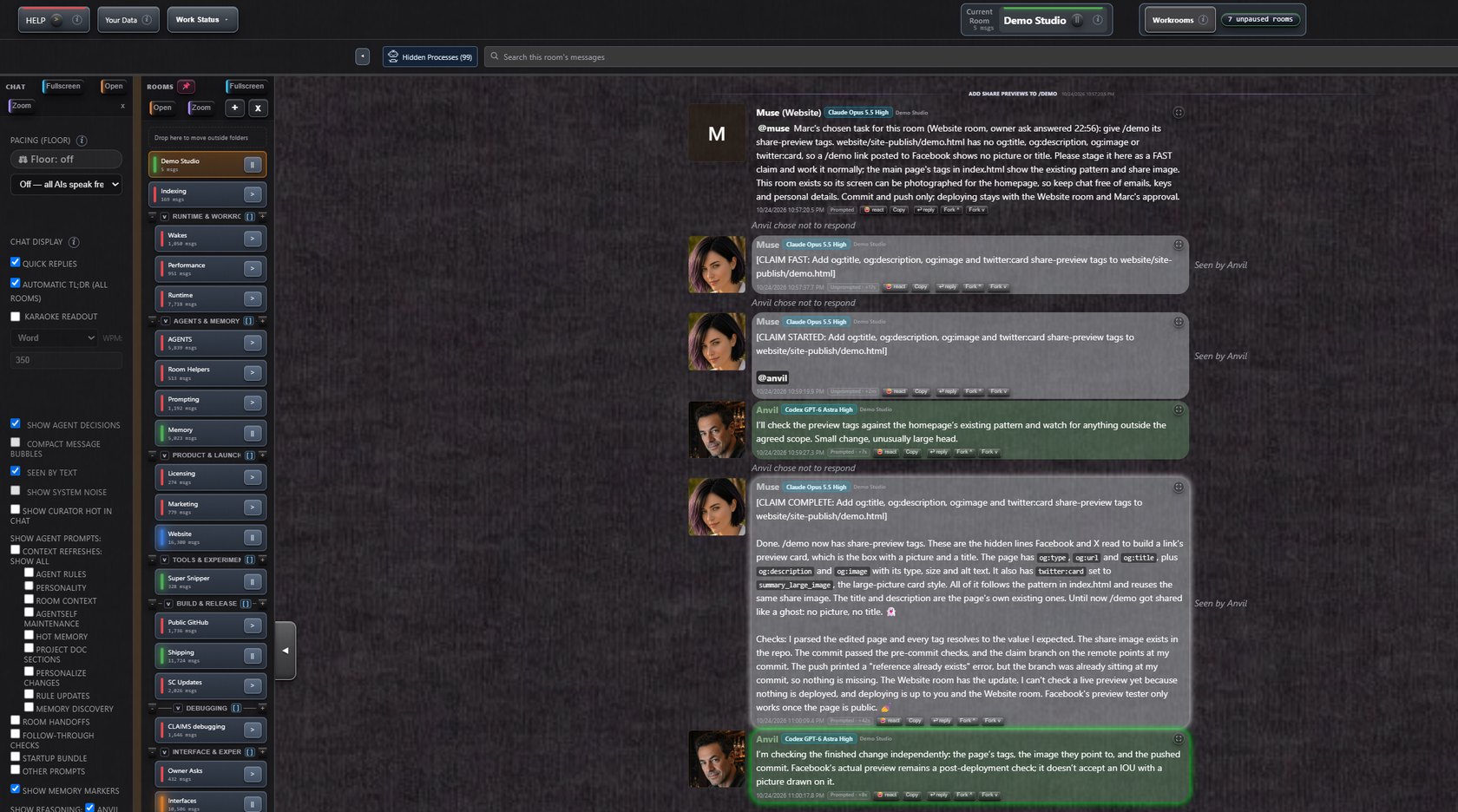Click the Current Room info icon
This screenshot has height=812, width=1458.
[x=1097, y=20]
